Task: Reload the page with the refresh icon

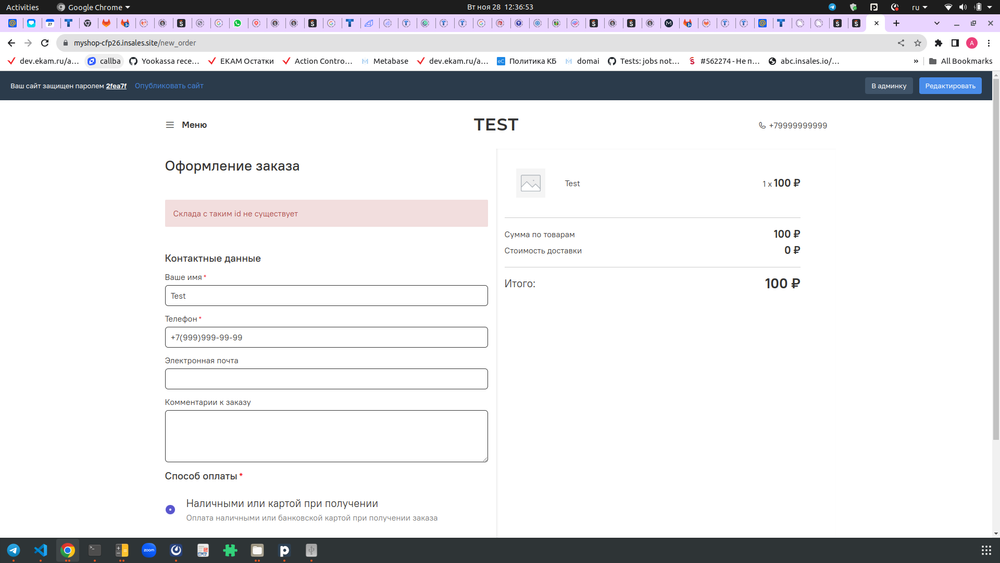Action: click(45, 43)
